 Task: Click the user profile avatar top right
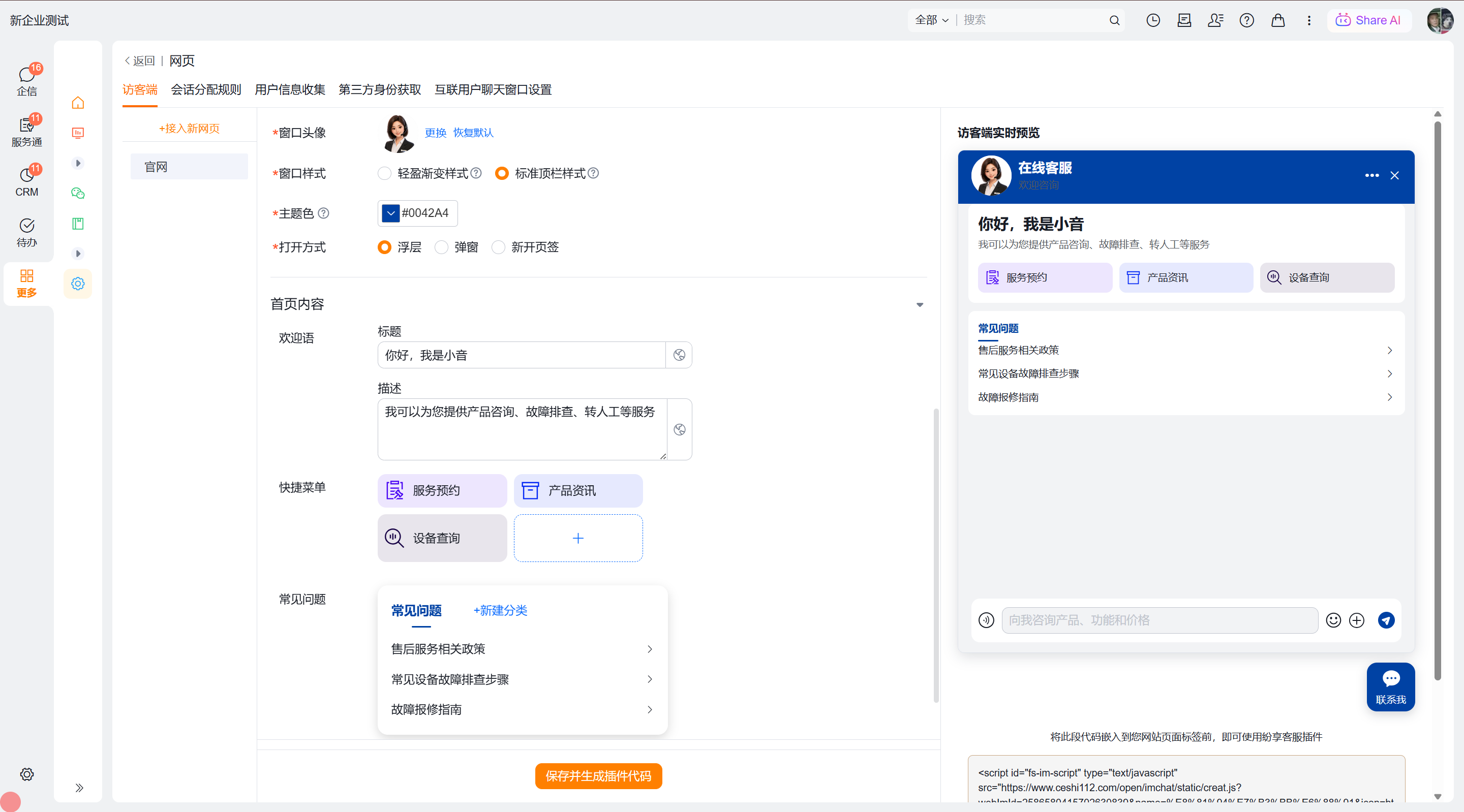pos(1440,20)
